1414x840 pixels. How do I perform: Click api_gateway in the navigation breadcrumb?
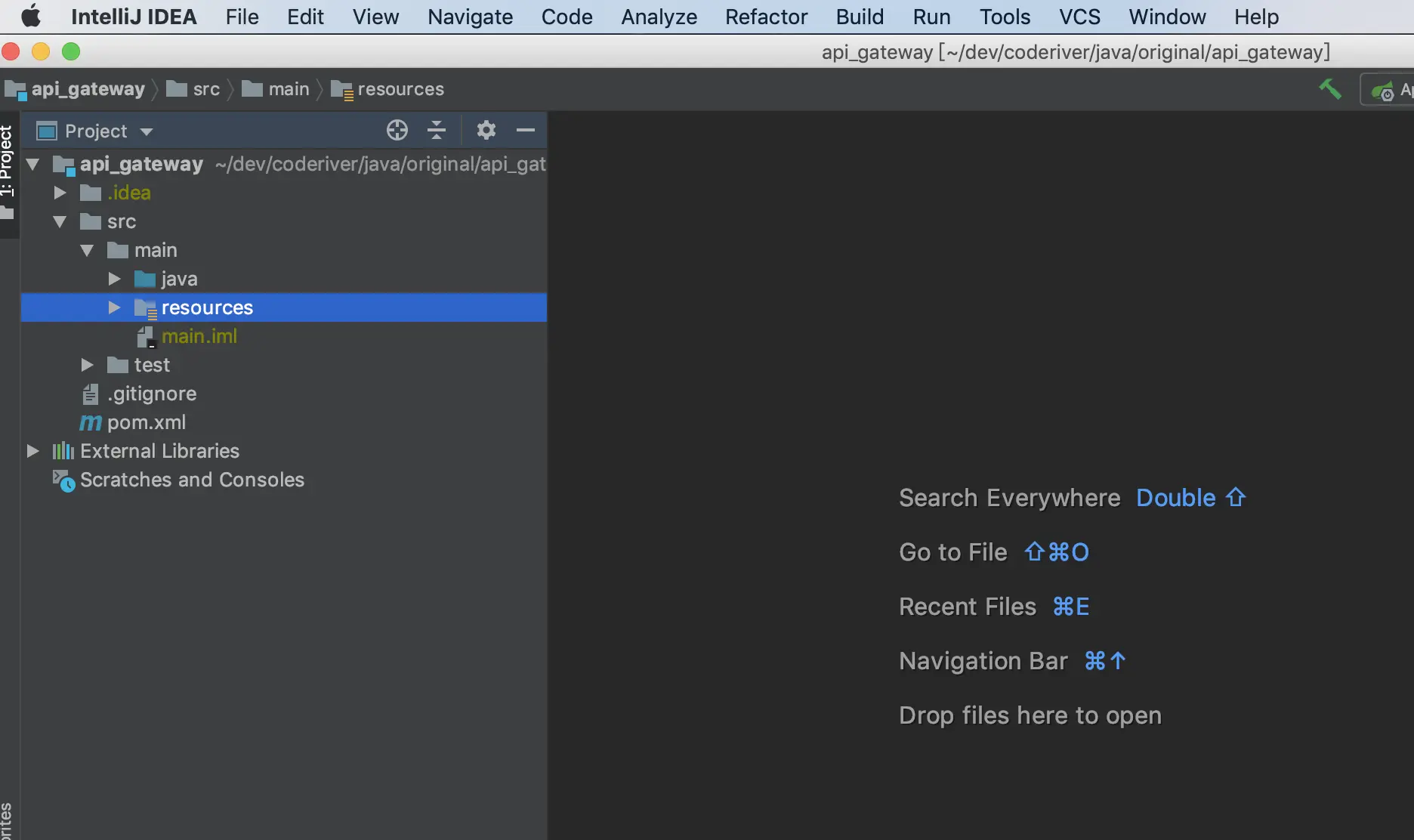[x=76, y=89]
